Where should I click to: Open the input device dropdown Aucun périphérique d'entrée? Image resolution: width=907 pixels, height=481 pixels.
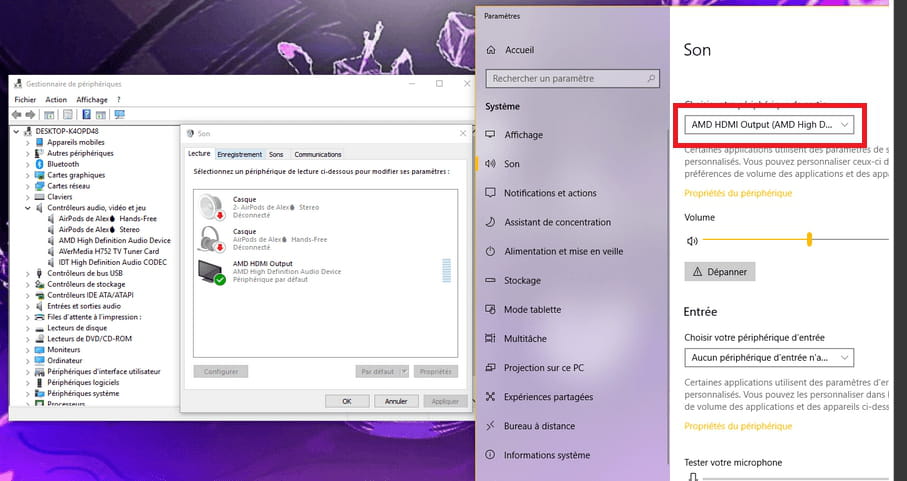coord(769,358)
